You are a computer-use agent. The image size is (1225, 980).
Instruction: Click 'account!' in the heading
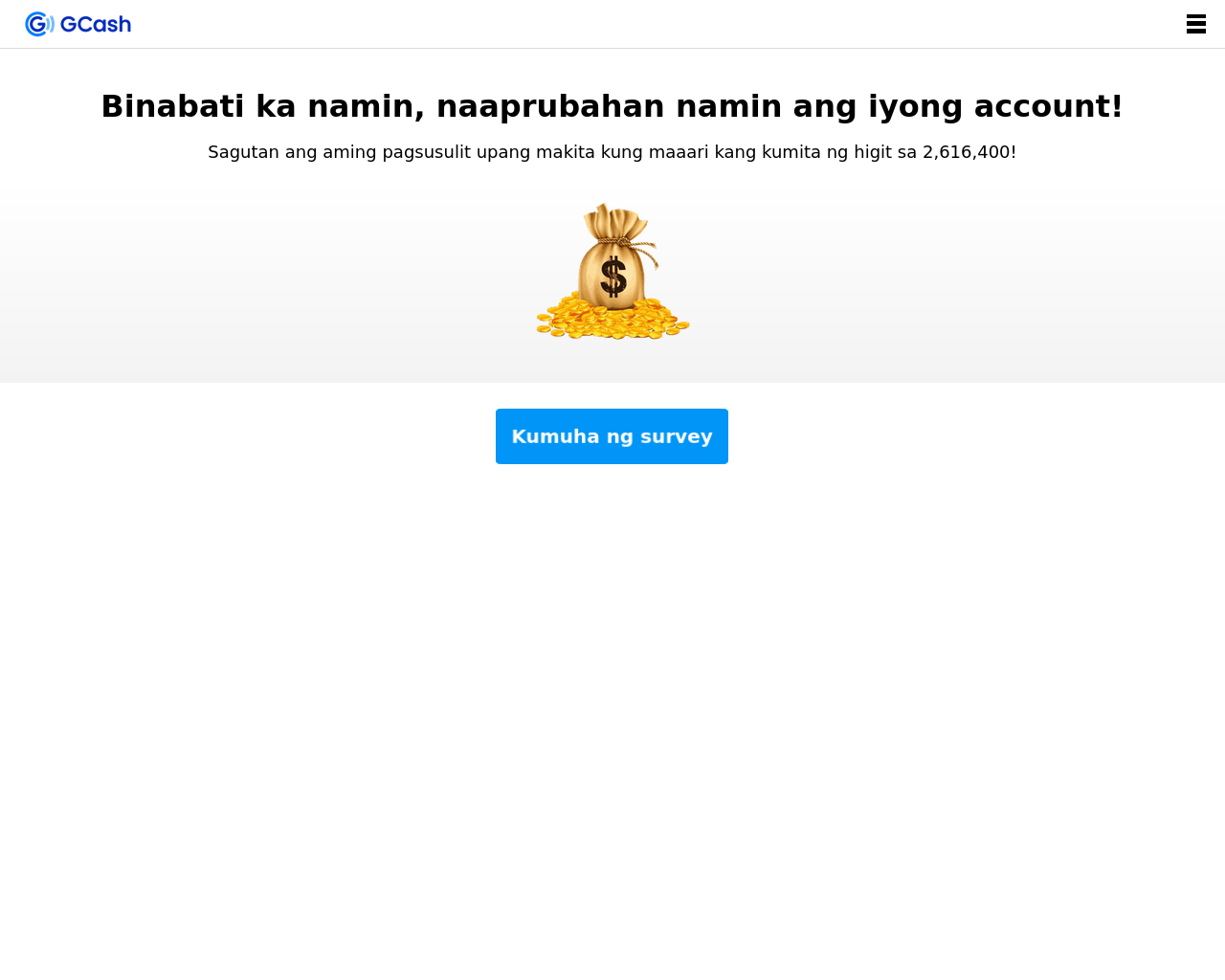1048,106
